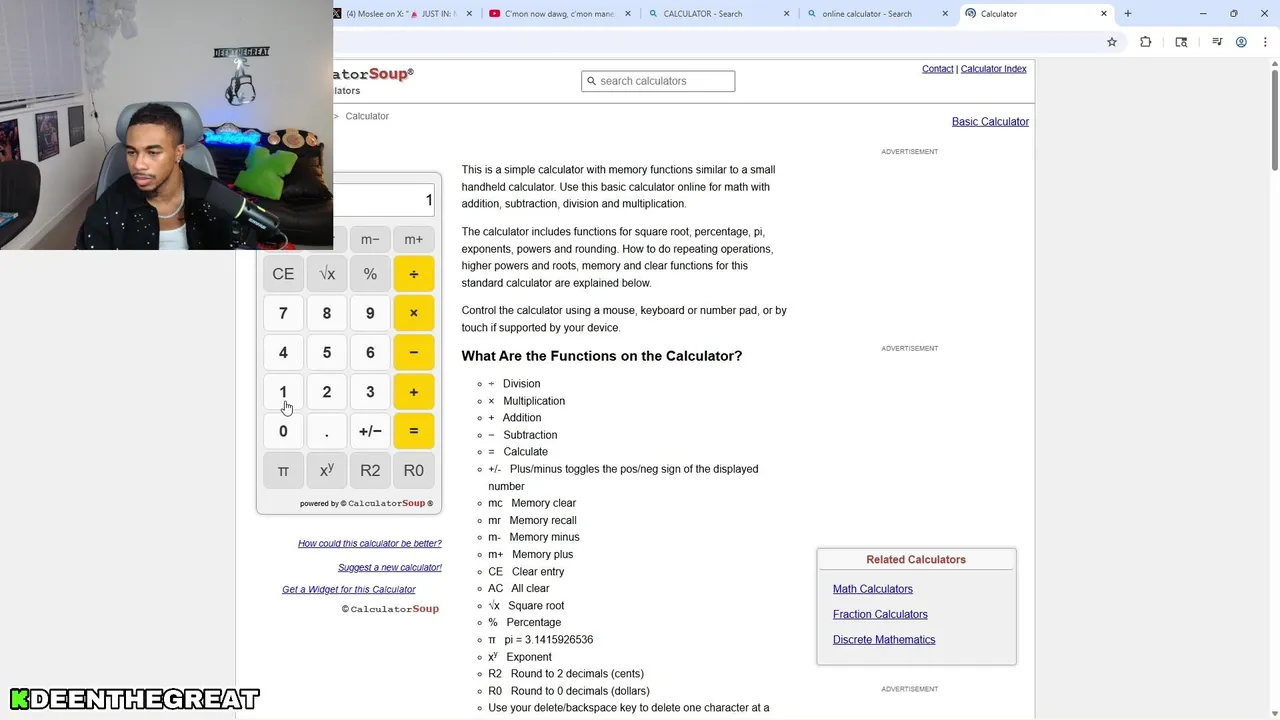Click the Calculator breadcrumb text
Image resolution: width=1280 pixels, height=720 pixels.
click(367, 116)
